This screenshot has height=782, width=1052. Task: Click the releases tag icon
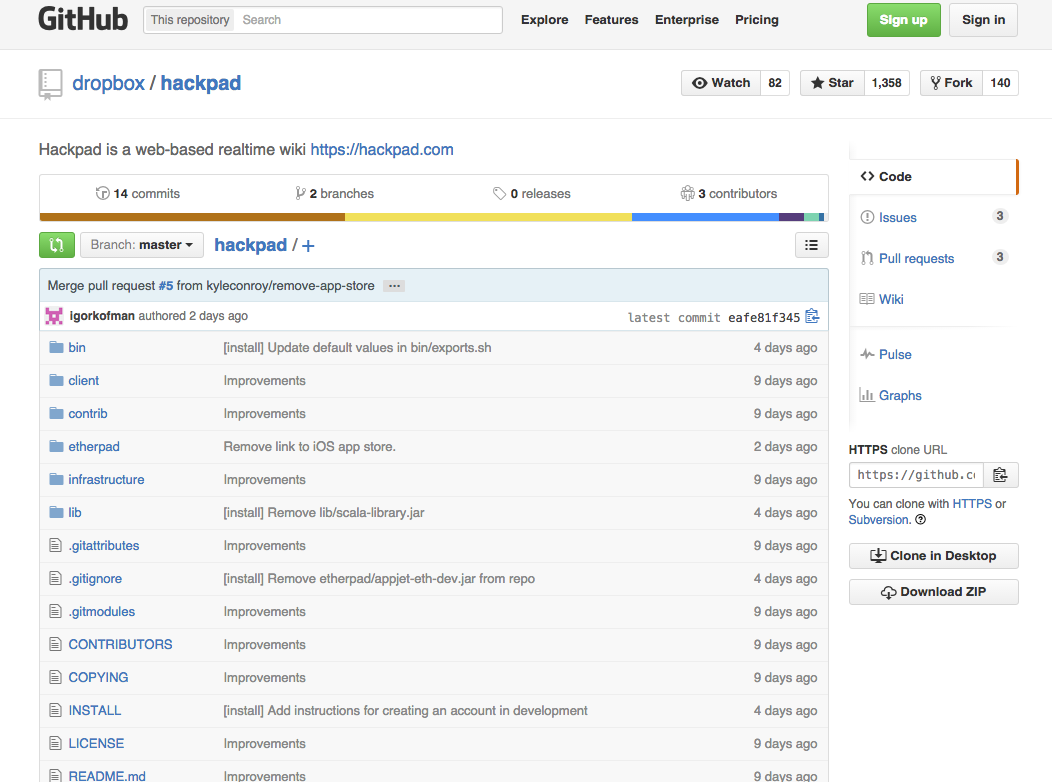pyautogui.click(x=499, y=193)
